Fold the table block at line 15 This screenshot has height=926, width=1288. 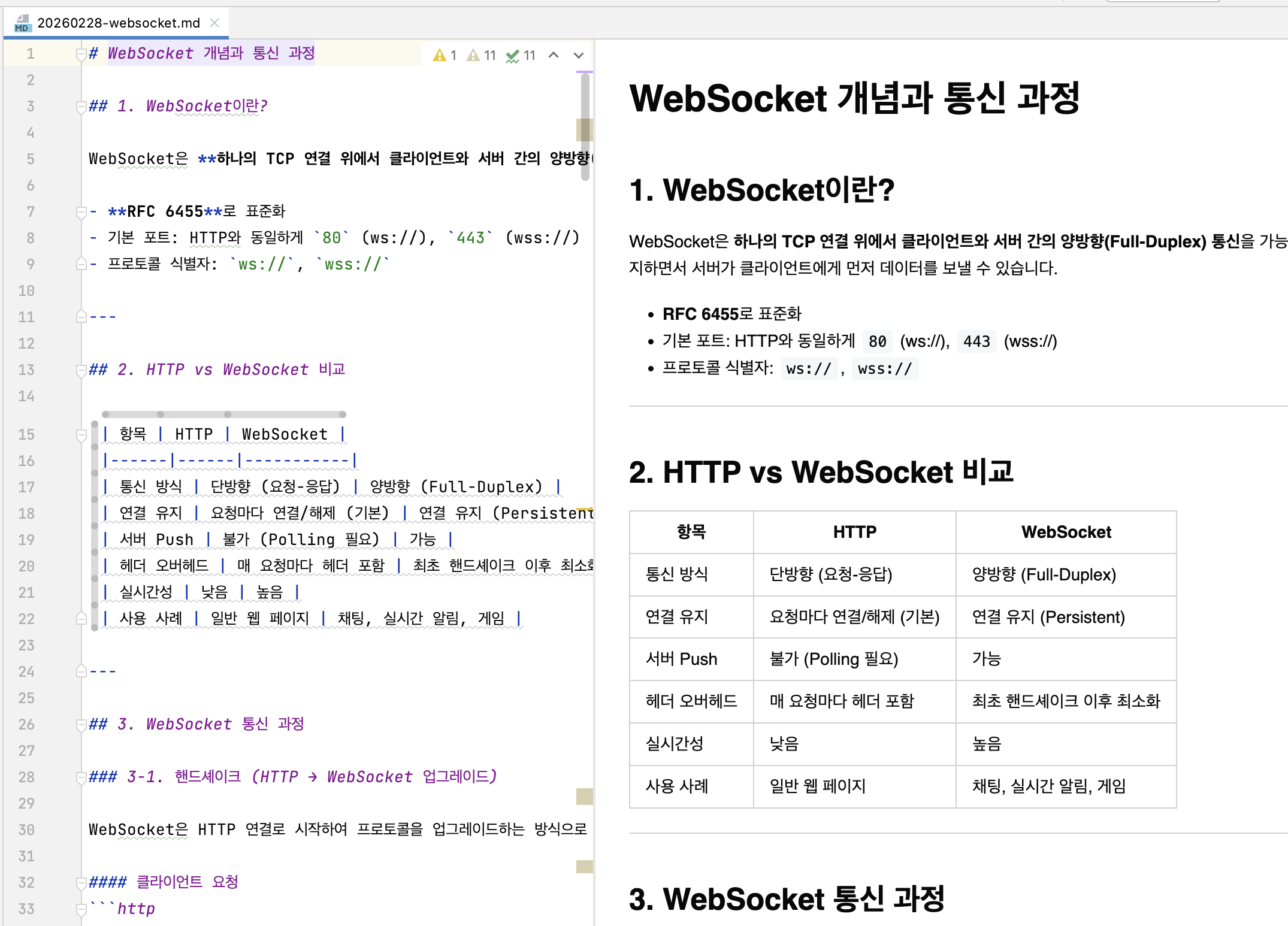click(x=81, y=435)
